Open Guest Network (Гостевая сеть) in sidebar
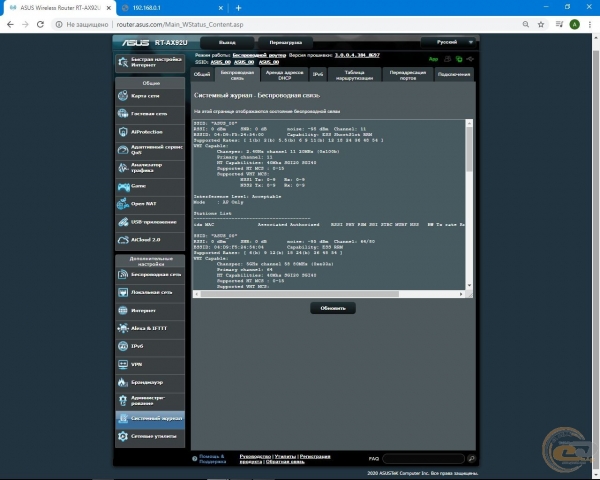The image size is (600, 480). (x=150, y=114)
